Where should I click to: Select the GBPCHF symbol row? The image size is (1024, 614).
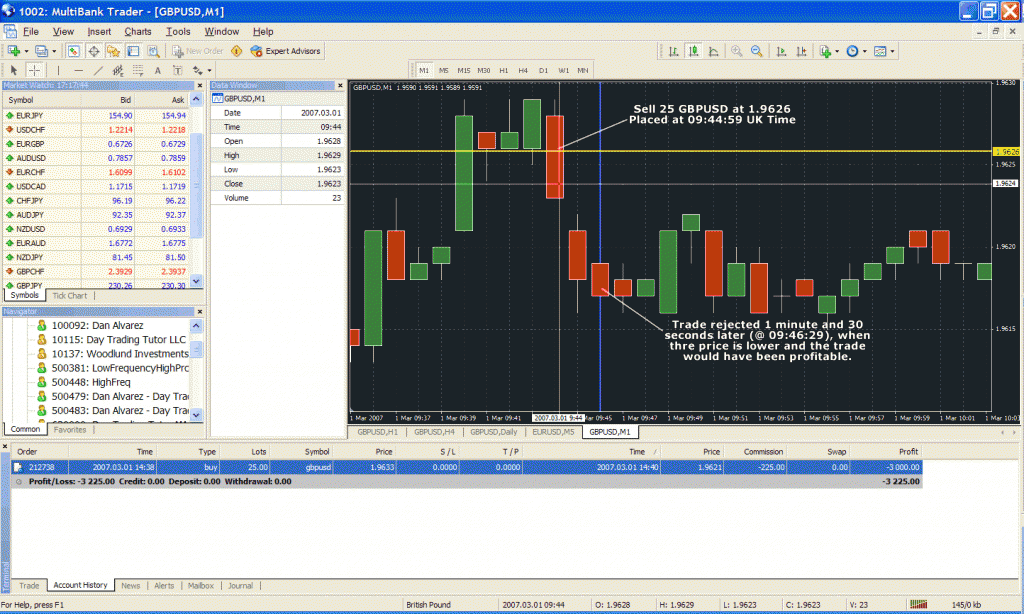click(96, 271)
